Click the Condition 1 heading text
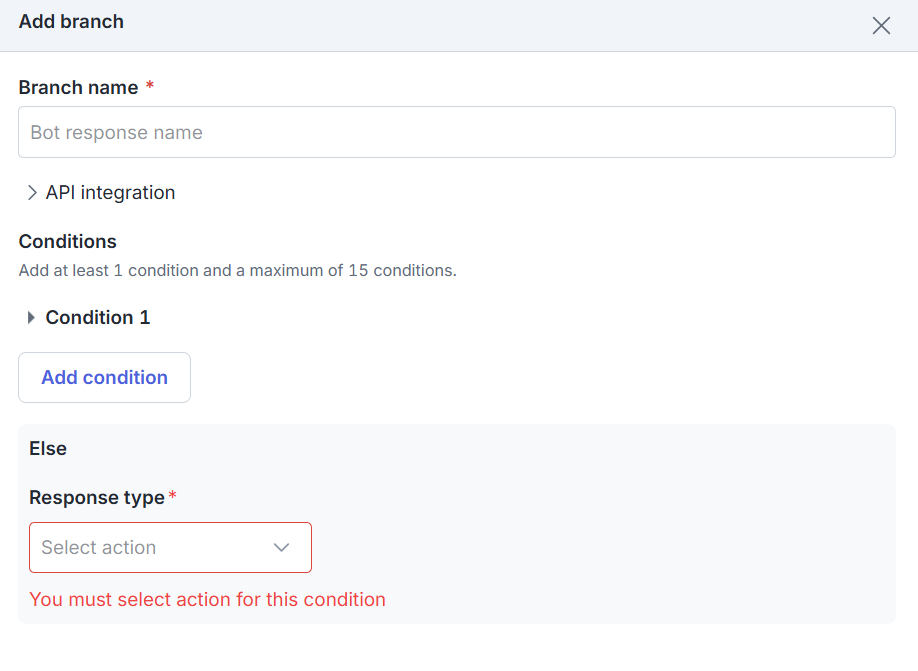918x671 pixels. [98, 317]
